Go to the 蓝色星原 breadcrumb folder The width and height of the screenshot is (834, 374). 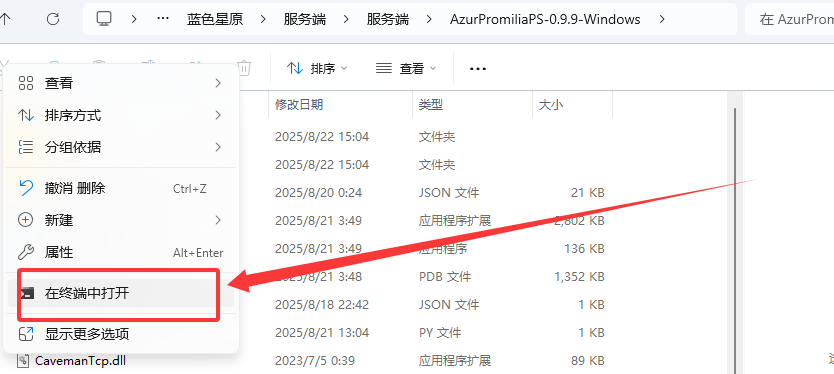[215, 20]
